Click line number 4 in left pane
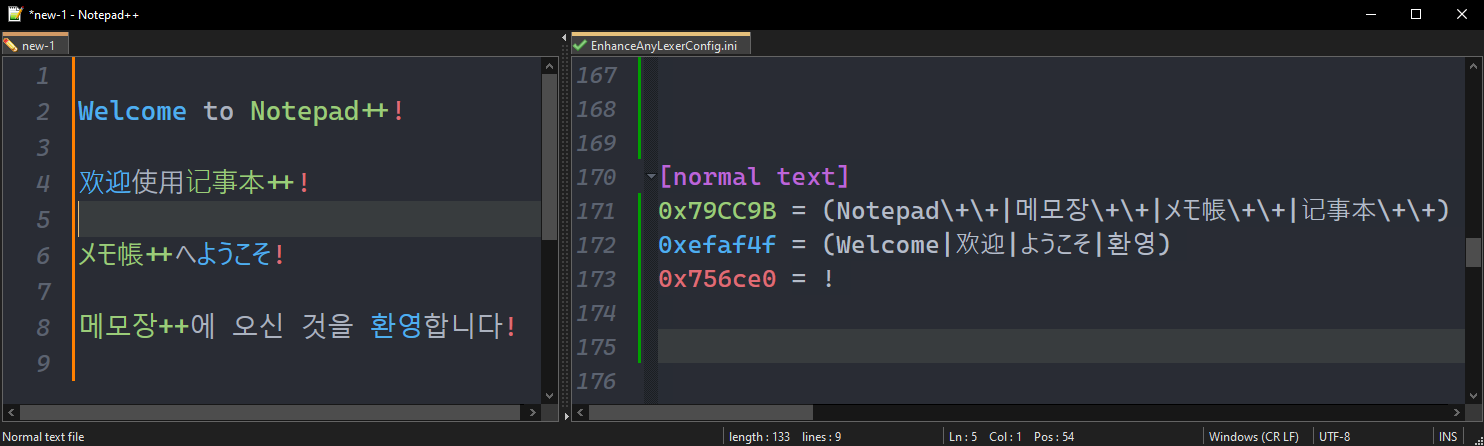Screen dimensions: 1484x446 click(x=42, y=184)
